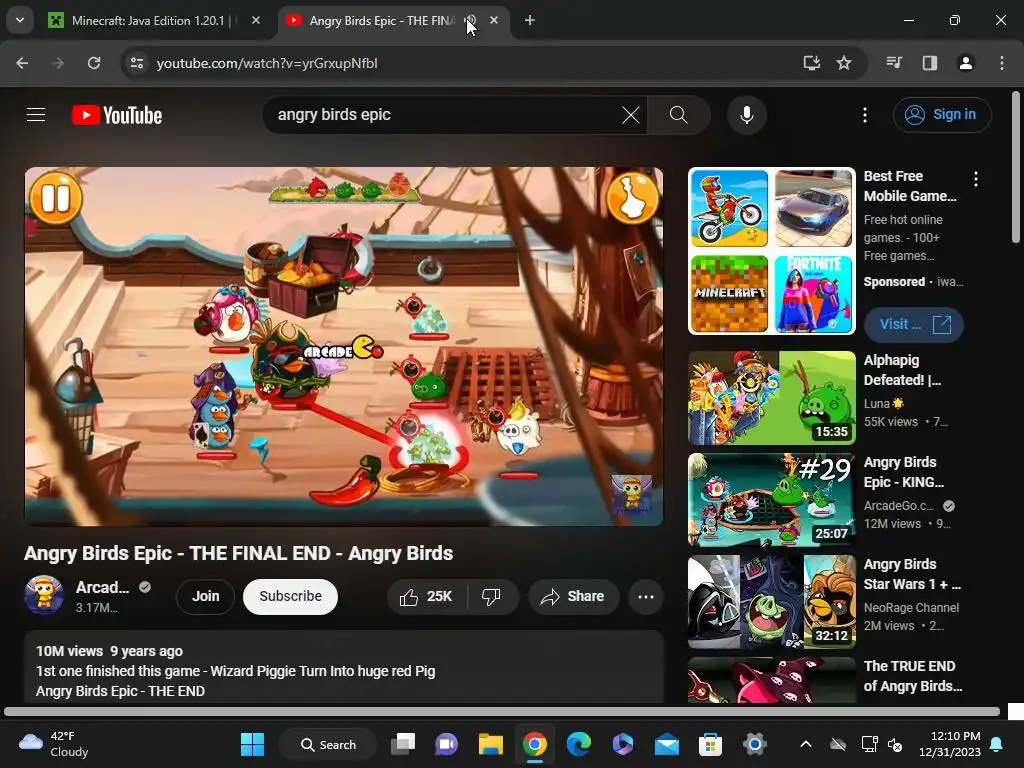
Task: Open Microsoft Edge from taskbar
Action: point(579,744)
